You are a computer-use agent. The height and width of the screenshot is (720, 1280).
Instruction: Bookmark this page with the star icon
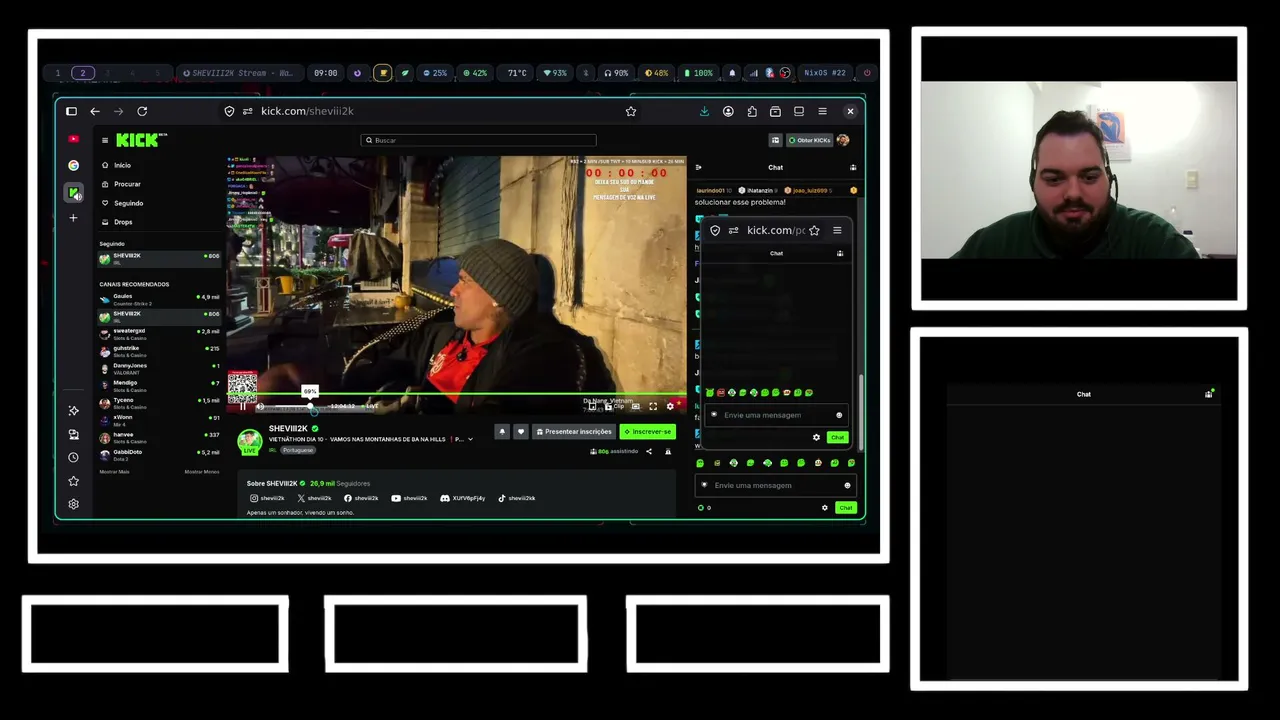[x=631, y=111]
